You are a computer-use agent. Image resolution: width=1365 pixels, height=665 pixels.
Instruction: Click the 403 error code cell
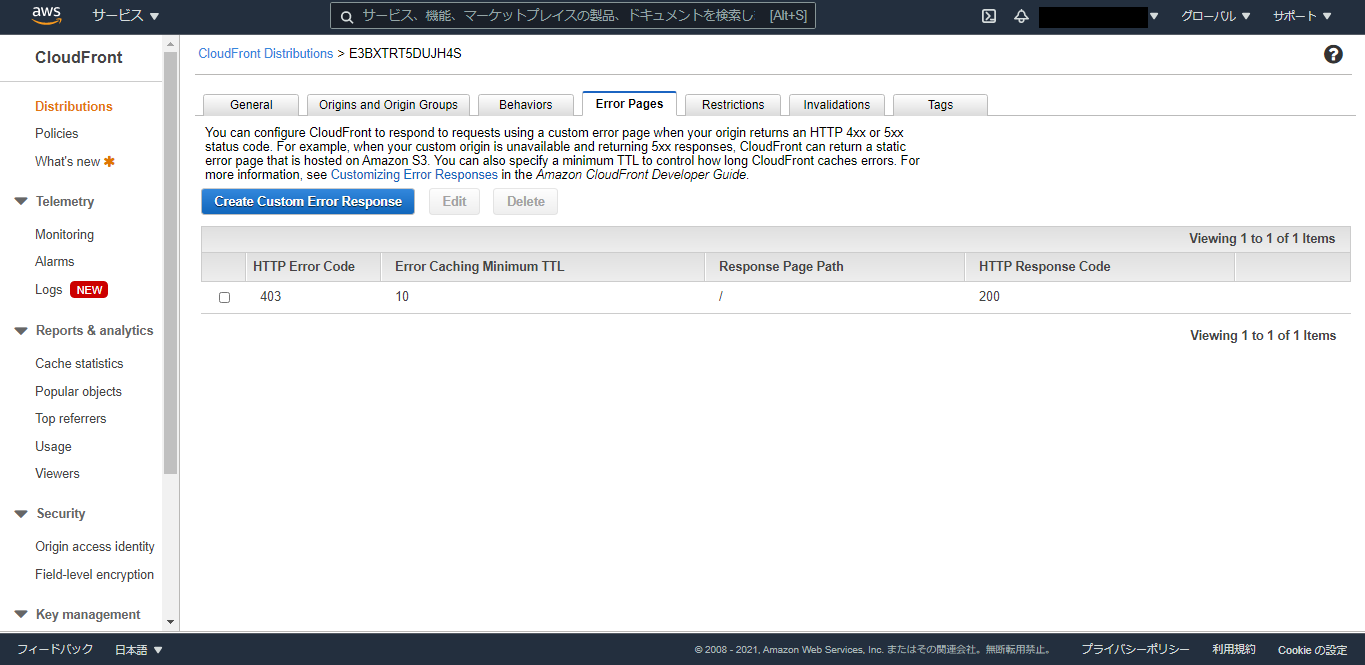(x=270, y=297)
